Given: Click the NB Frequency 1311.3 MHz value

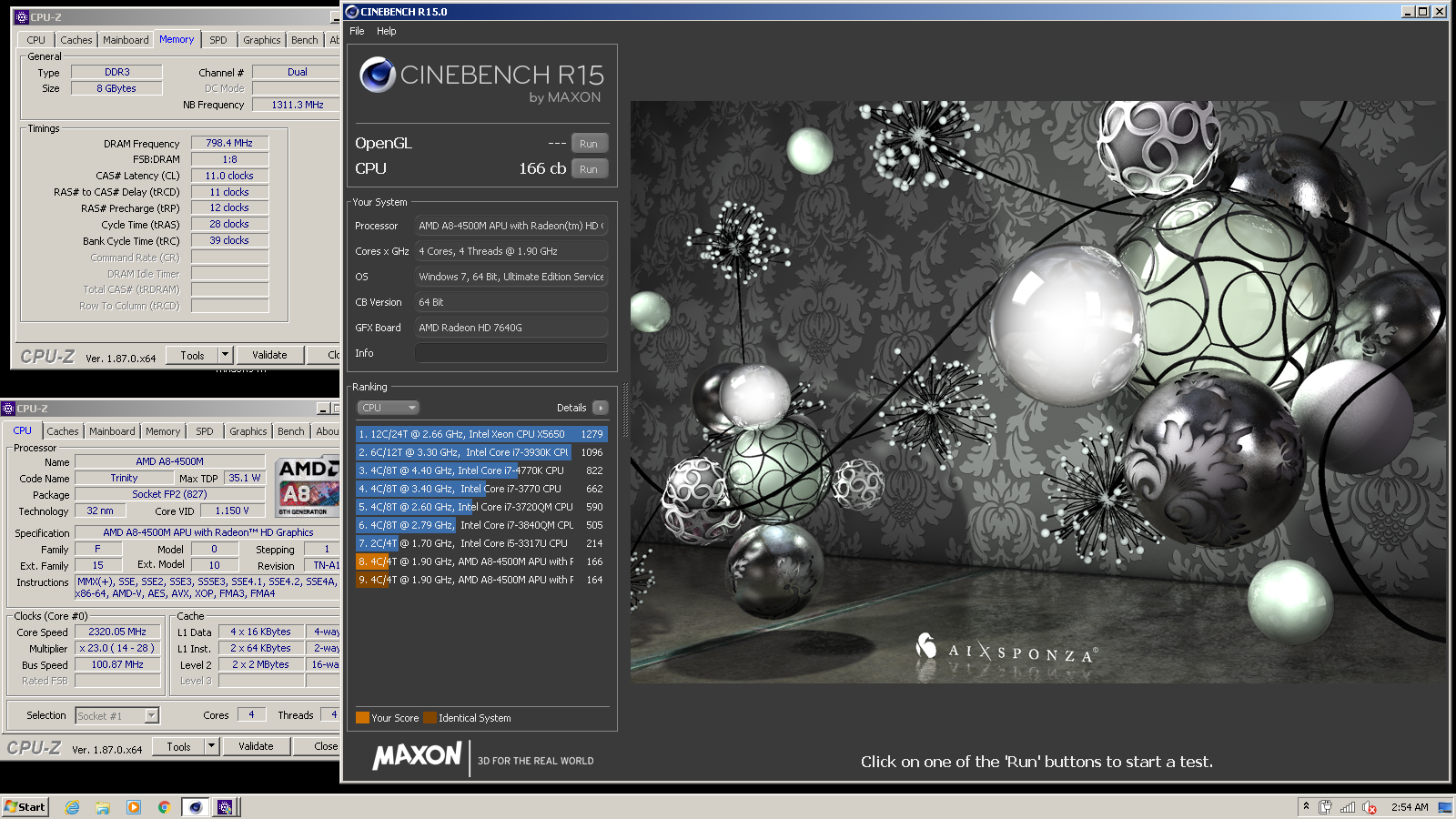Looking at the screenshot, I should [297, 105].
